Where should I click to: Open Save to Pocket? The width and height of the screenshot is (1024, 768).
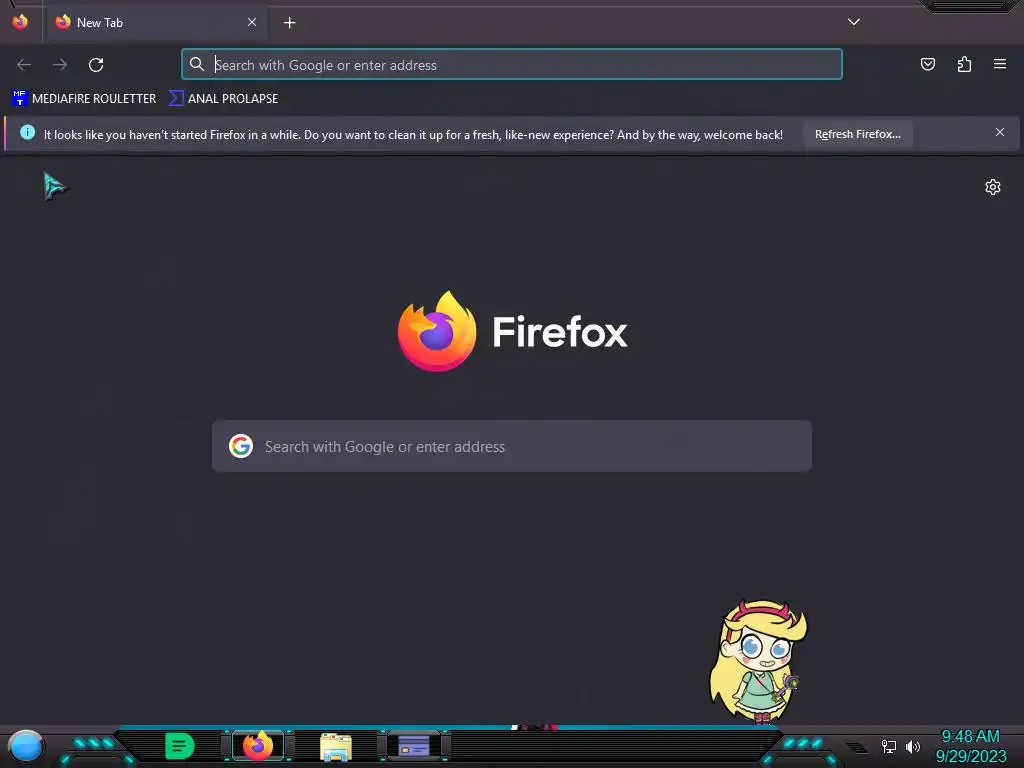[x=927, y=64]
